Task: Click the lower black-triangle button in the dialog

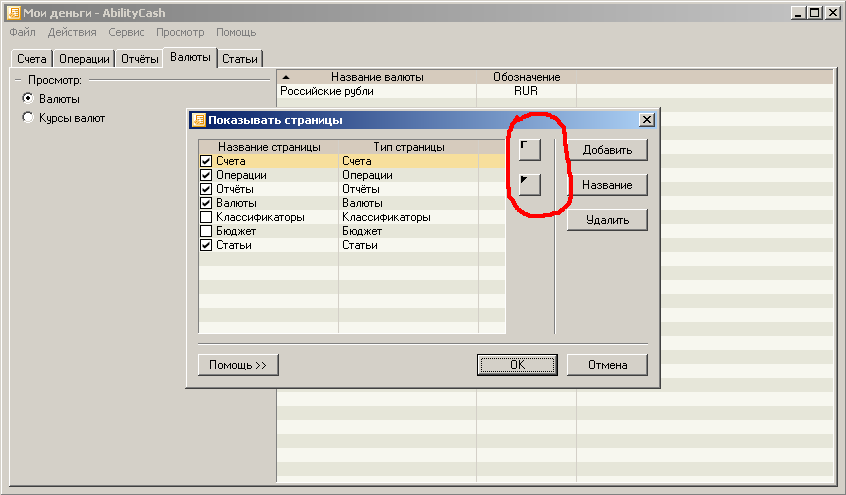Action: [530, 184]
